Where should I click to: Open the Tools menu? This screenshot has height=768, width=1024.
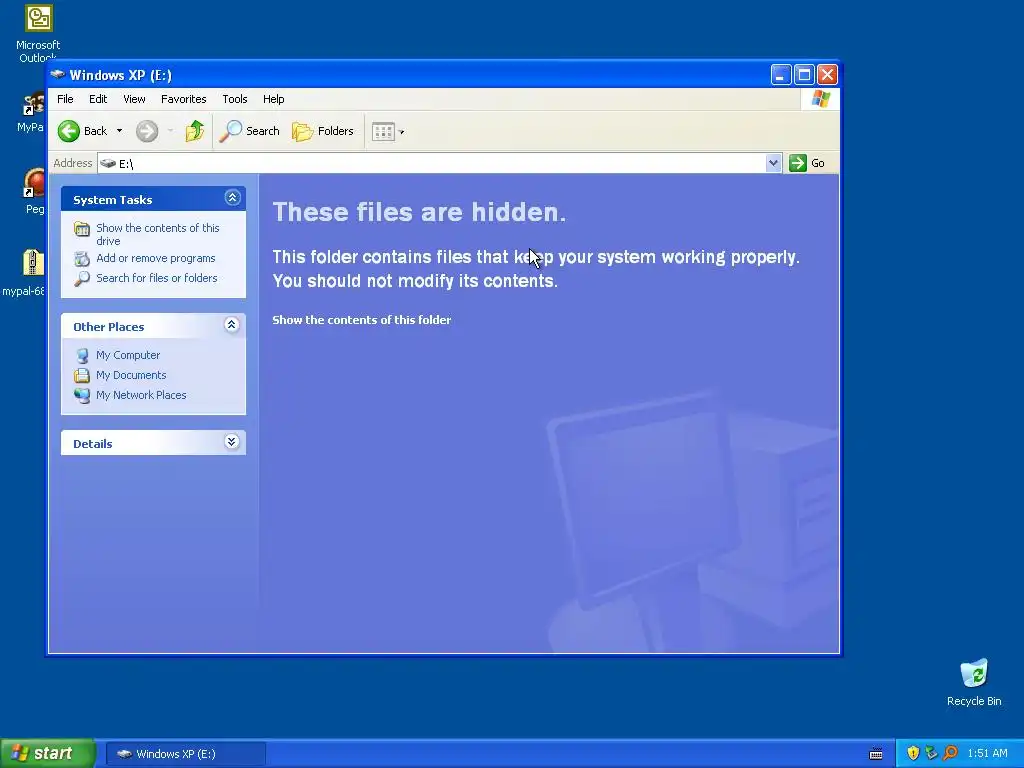[x=234, y=99]
